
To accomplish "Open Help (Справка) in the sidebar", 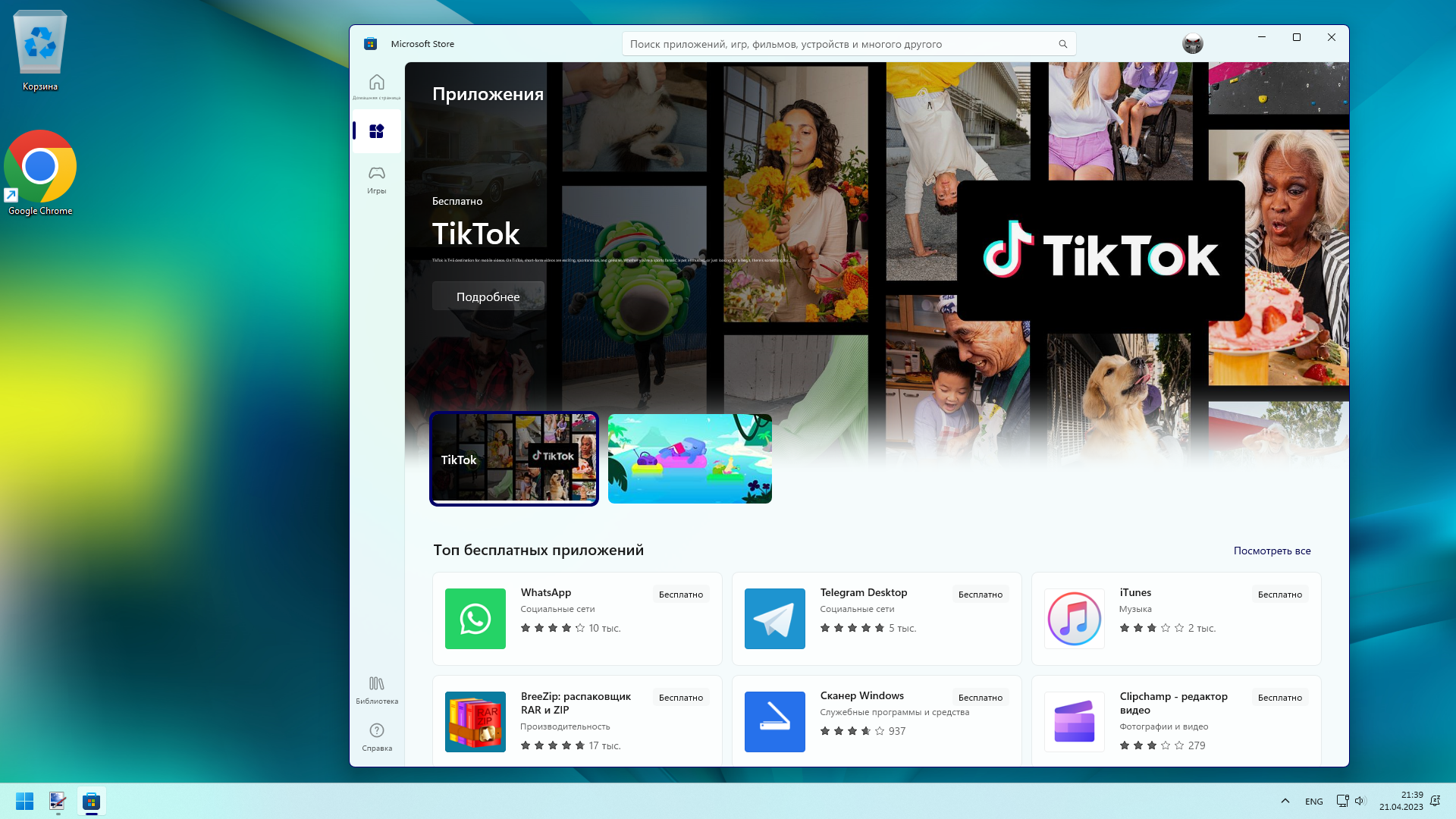I will (x=377, y=736).
